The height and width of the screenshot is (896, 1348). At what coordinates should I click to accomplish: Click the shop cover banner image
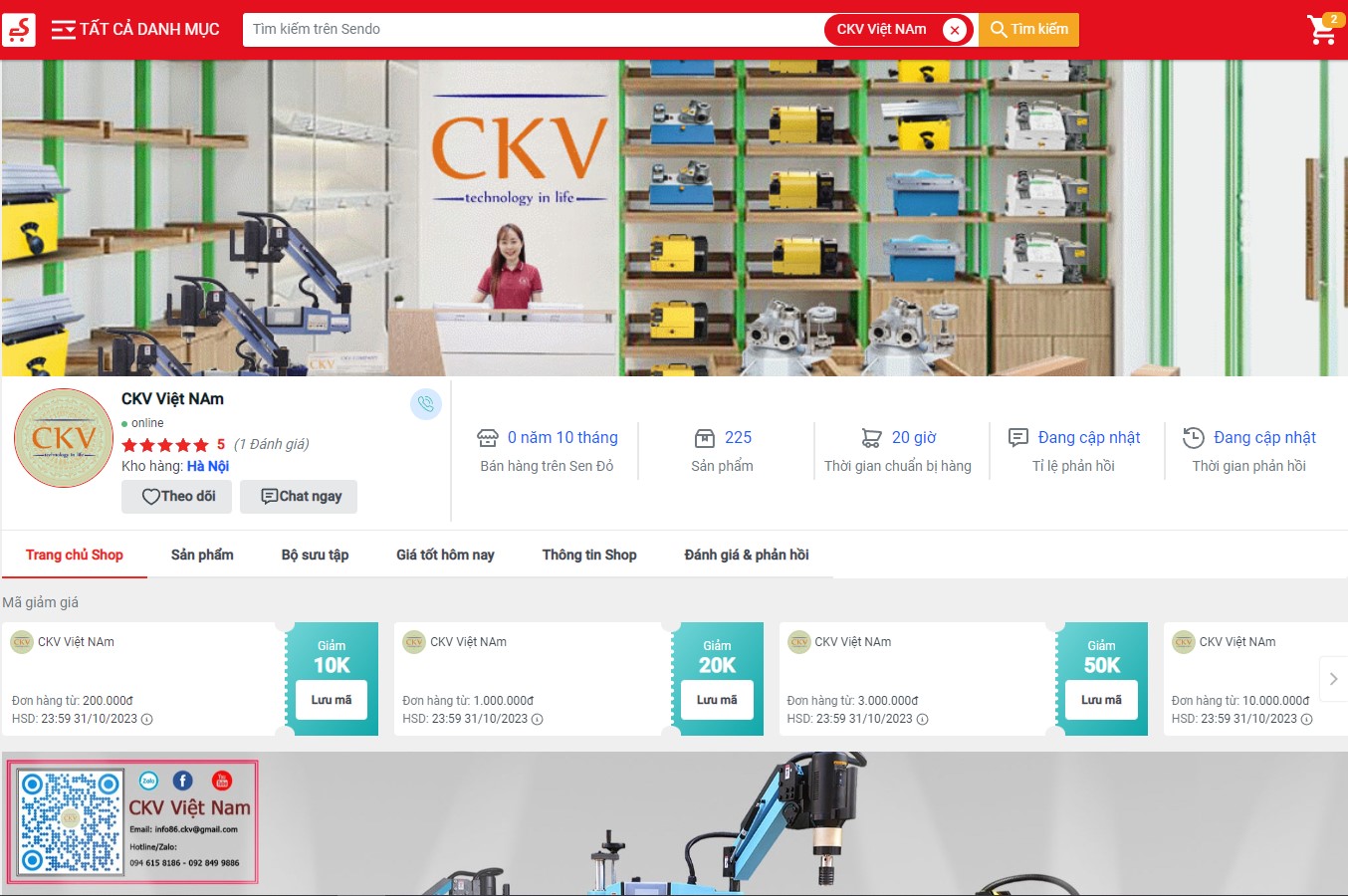(674, 218)
